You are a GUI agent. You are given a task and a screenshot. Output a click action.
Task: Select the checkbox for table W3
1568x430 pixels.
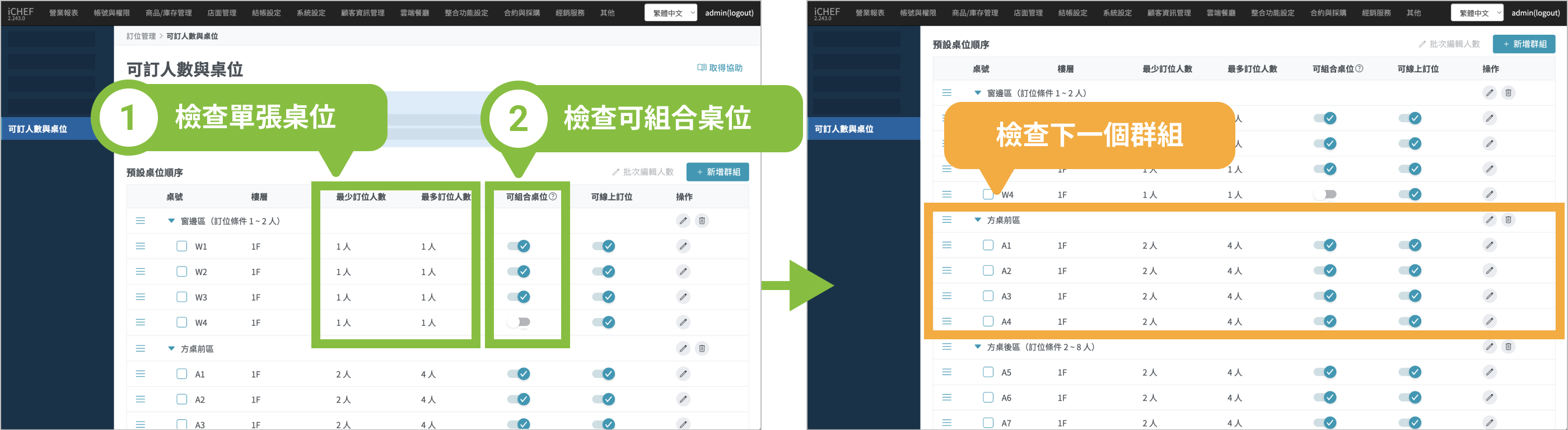tap(181, 297)
